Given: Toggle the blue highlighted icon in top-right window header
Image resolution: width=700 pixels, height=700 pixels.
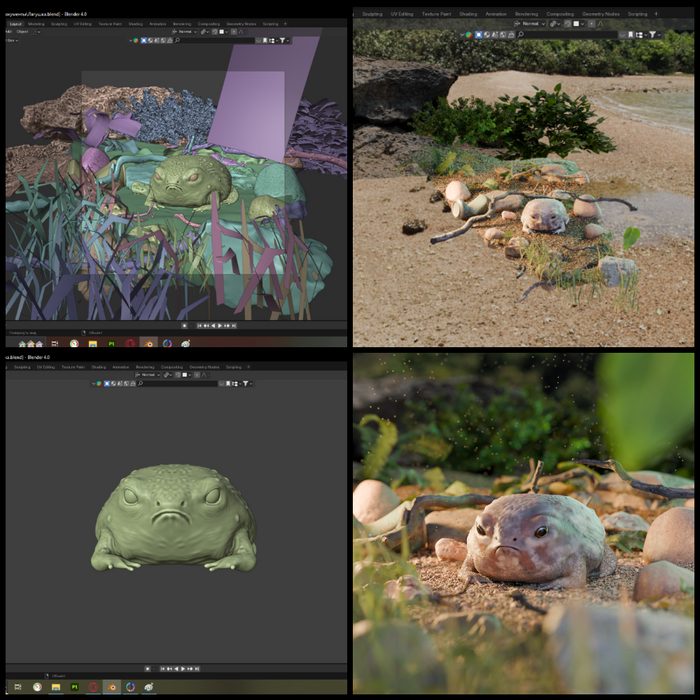Looking at the screenshot, I should point(479,34).
